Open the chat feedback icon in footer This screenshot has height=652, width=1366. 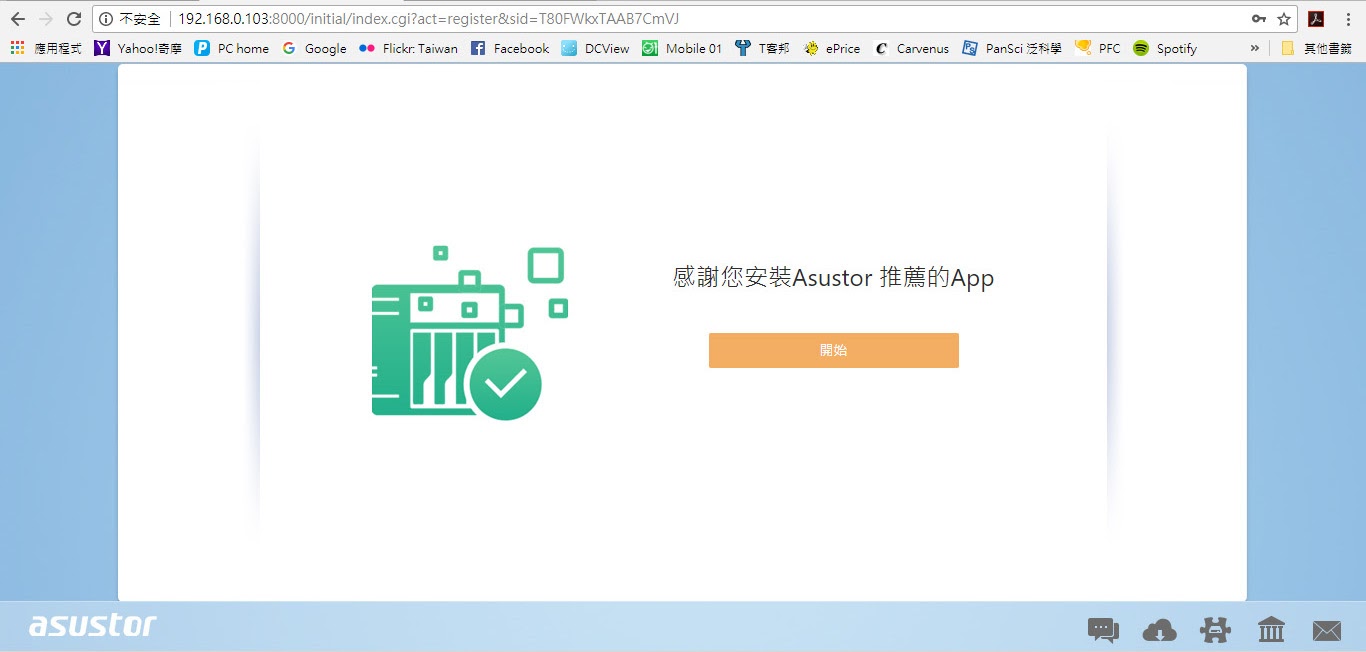1103,630
